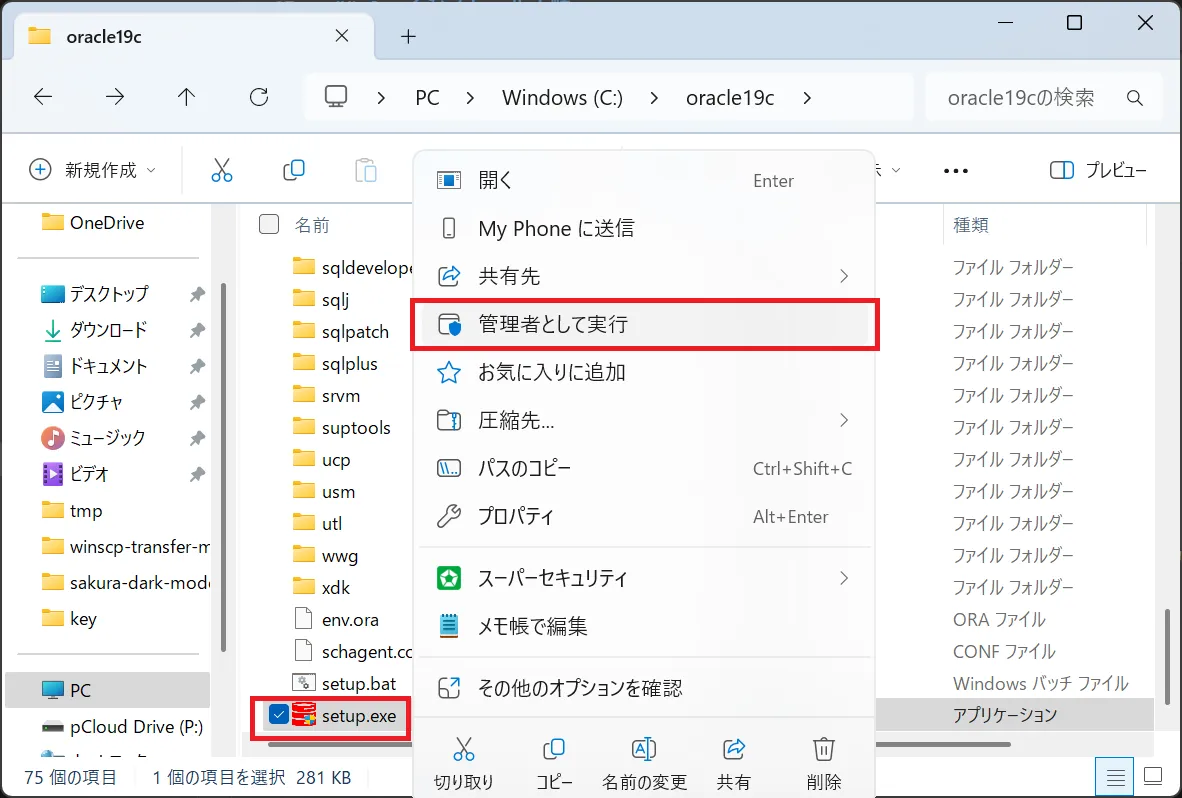
Task: Click chevron after oracle19c in address bar
Action: point(807,98)
